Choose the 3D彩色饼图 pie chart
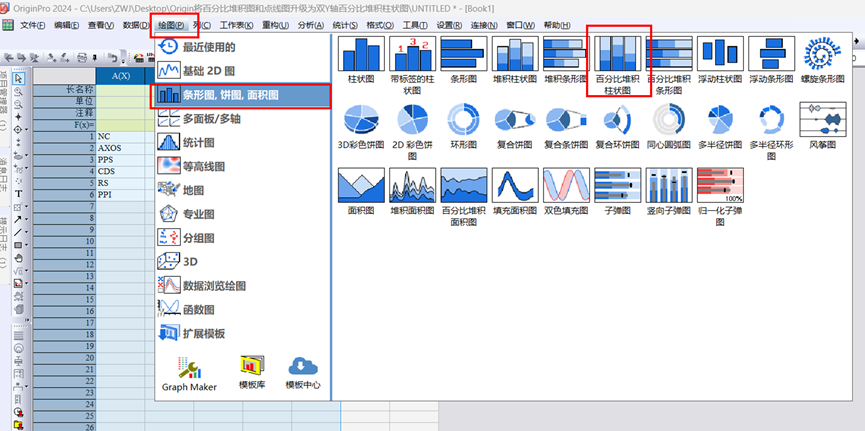Image resolution: width=865 pixels, height=431 pixels. (361, 126)
